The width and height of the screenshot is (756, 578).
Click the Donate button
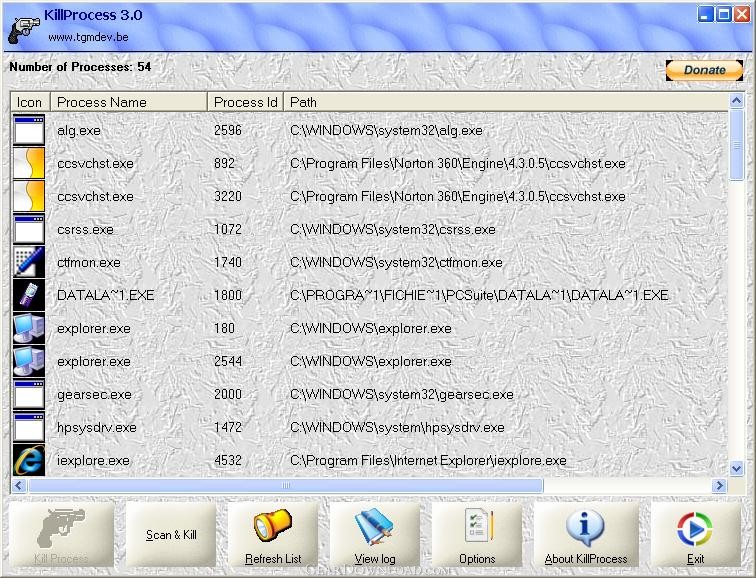(x=704, y=70)
